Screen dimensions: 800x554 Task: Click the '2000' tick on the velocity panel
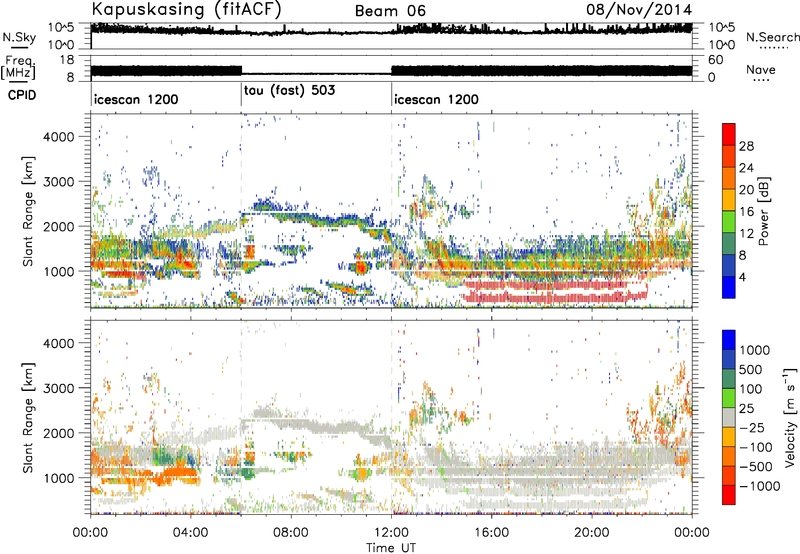click(58, 433)
